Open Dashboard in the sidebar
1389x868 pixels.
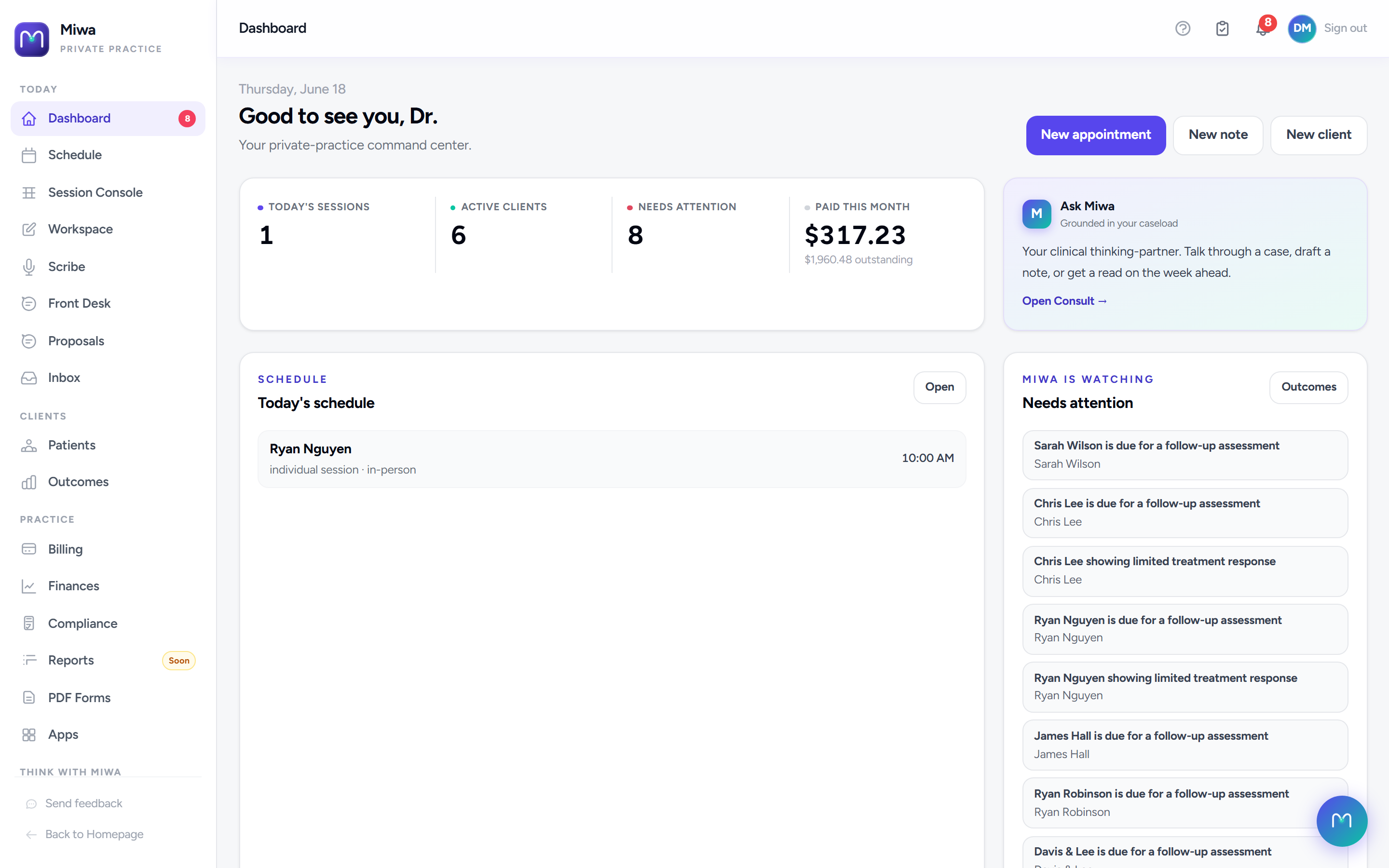pyautogui.click(x=108, y=118)
